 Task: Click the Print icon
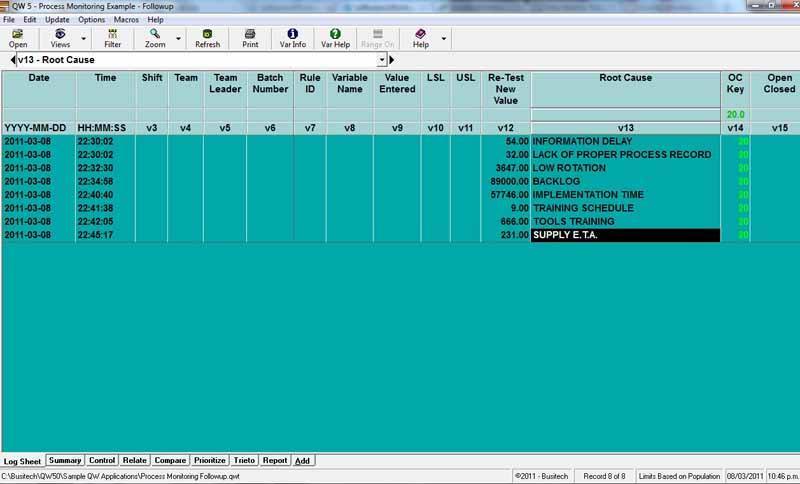[x=250, y=34]
